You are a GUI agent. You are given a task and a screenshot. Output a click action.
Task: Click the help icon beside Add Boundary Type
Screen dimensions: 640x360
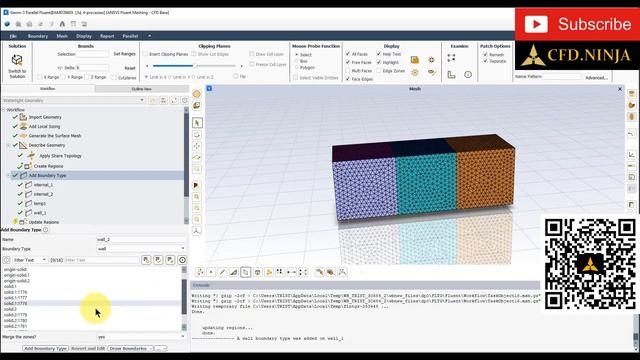click(46, 230)
